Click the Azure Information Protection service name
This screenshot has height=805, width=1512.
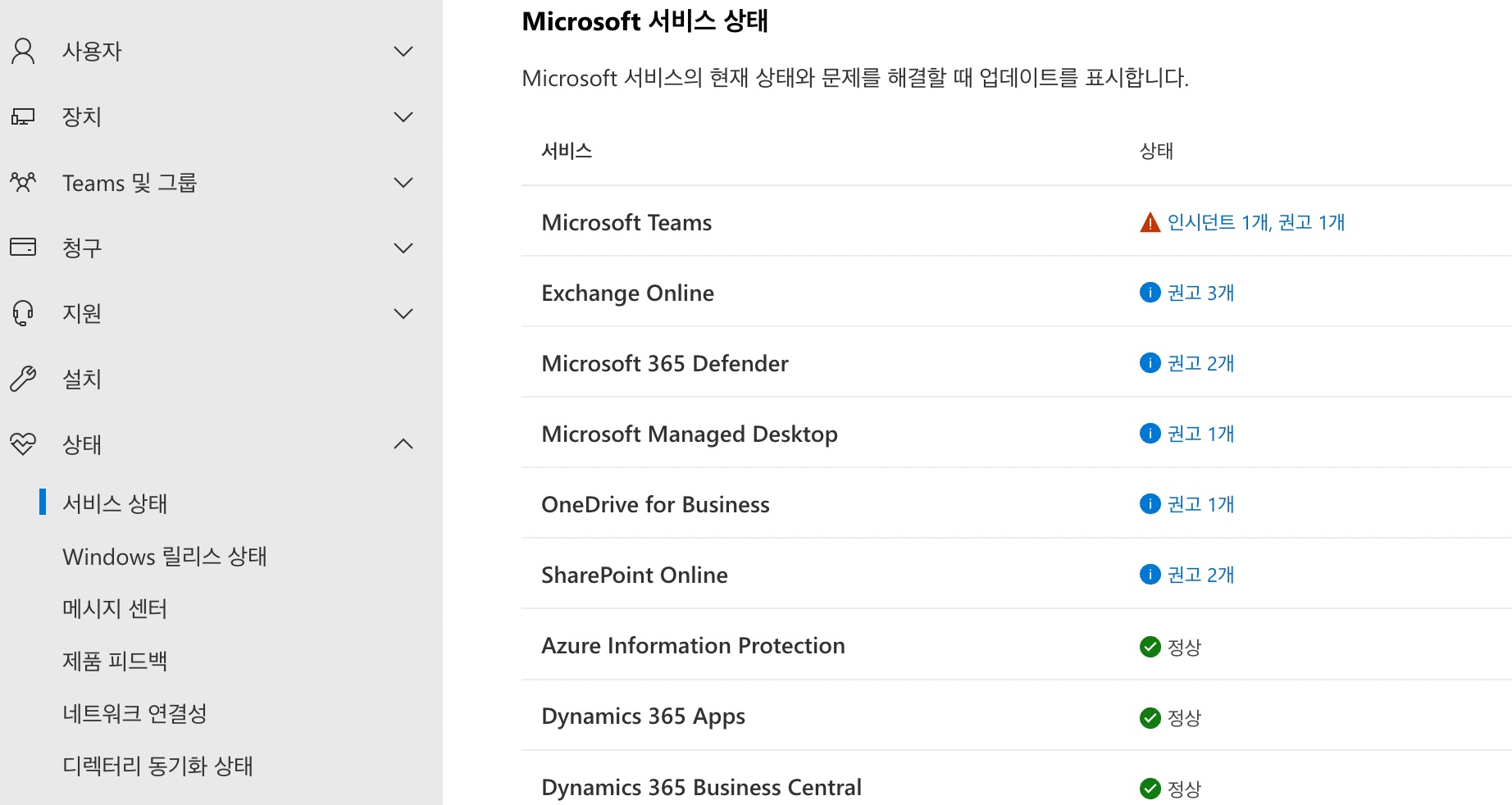click(x=693, y=645)
